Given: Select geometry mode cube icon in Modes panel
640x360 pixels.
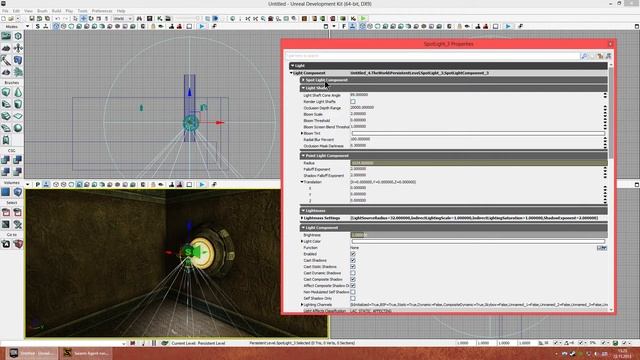Looking at the screenshot, I should (18, 36).
